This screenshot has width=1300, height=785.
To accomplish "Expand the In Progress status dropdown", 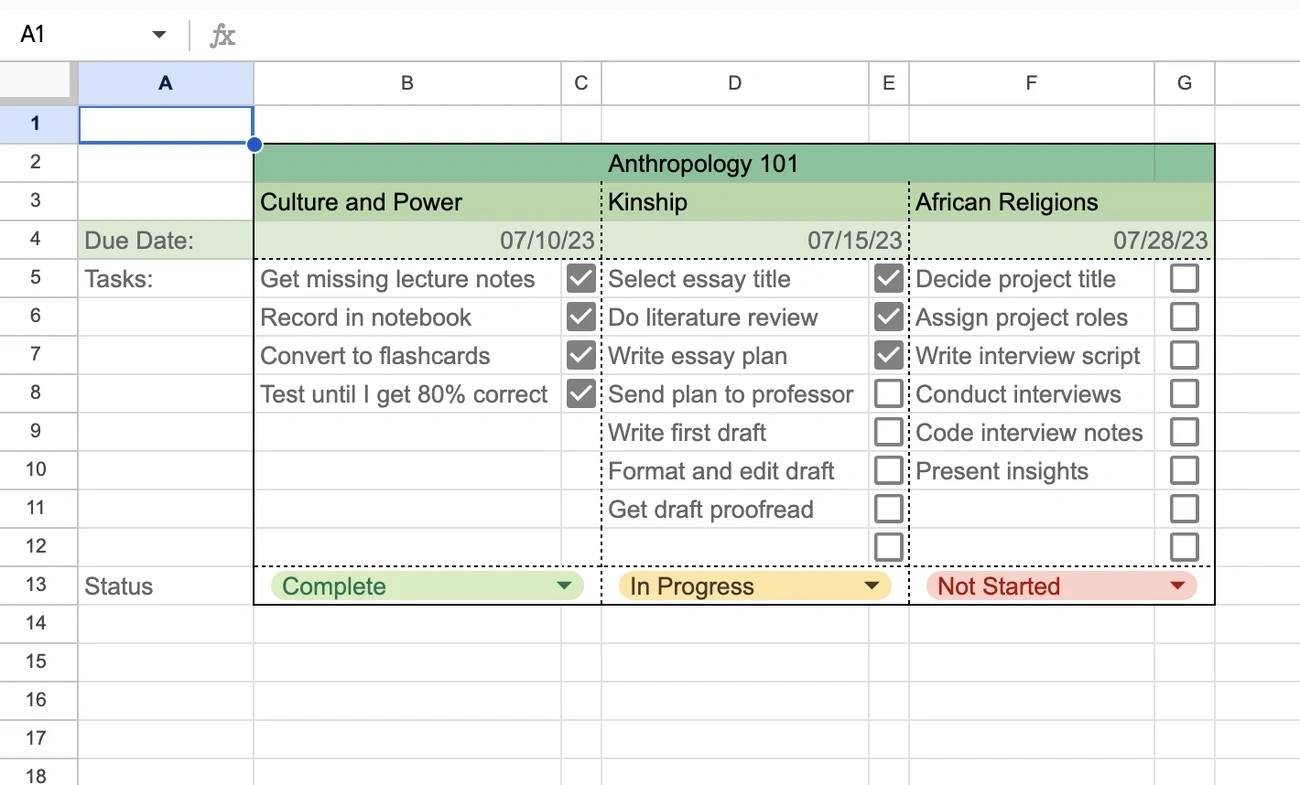I will coord(872,586).
